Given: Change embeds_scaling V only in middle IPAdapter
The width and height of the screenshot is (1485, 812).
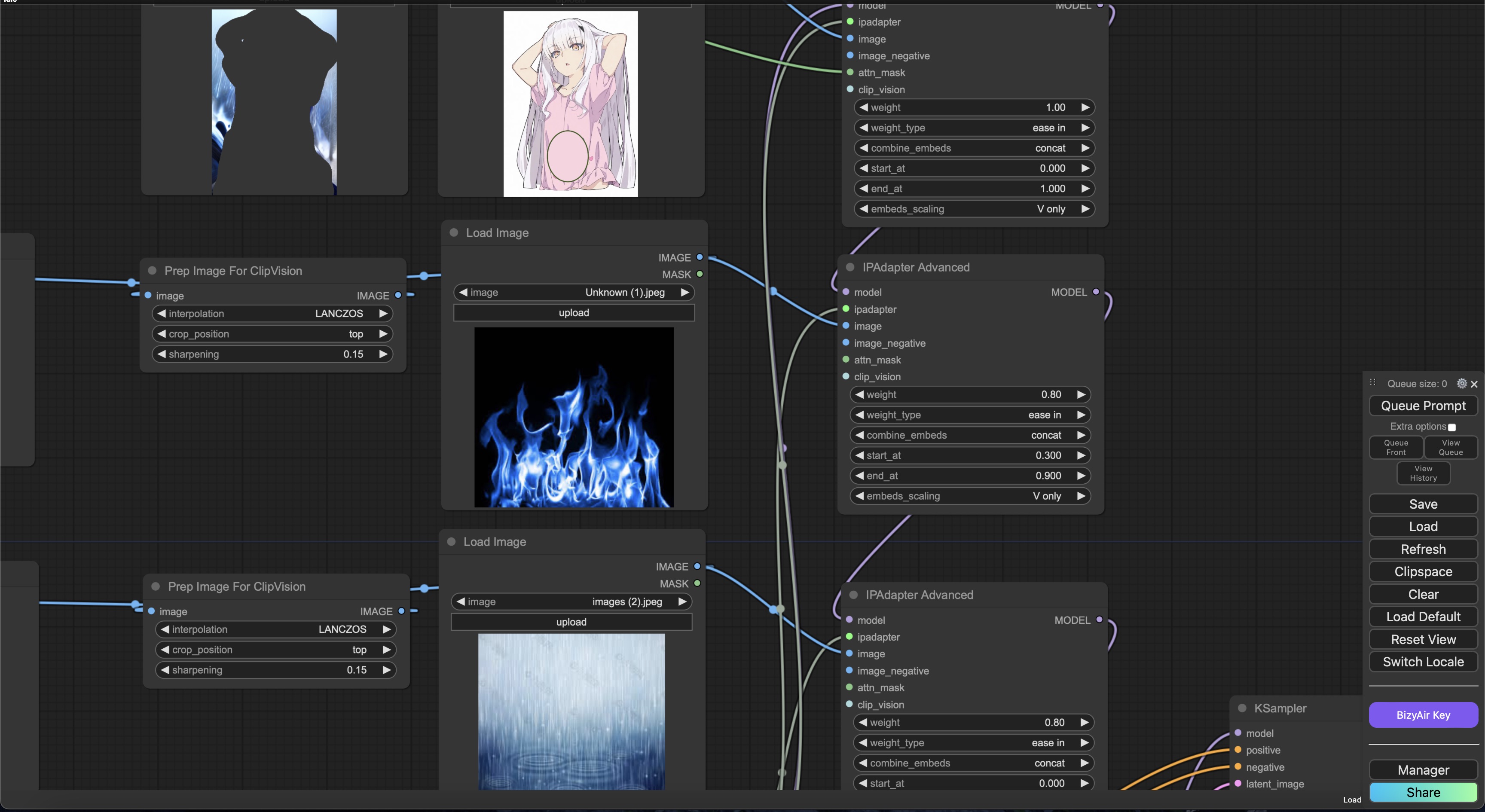Looking at the screenshot, I should tap(970, 496).
